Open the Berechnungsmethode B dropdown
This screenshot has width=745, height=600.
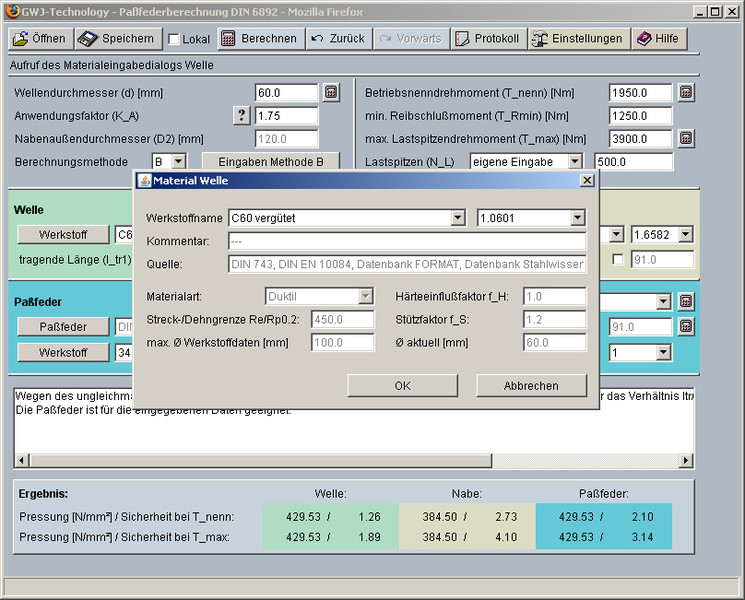178,161
